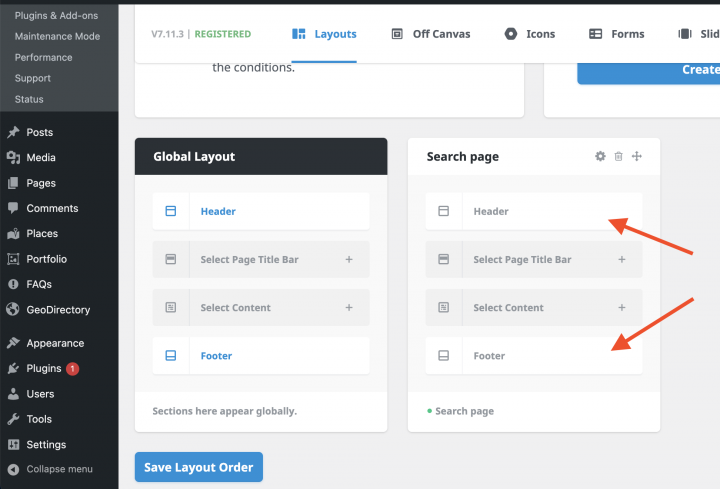720x489 pixels.
Task: Add Content section in Global Layout
Action: click(x=349, y=308)
